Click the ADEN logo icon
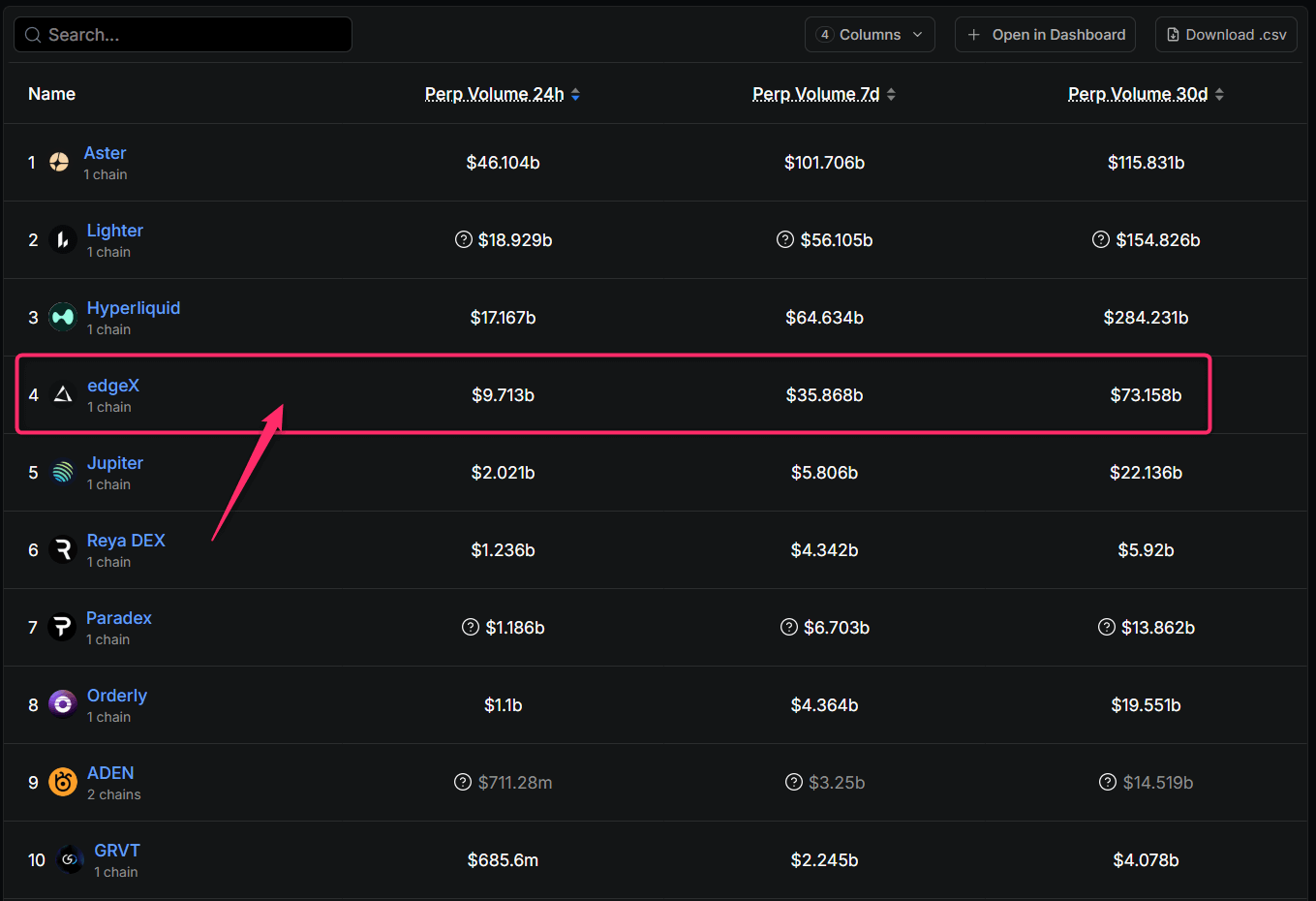This screenshot has width=1316, height=901. pyautogui.click(x=63, y=782)
